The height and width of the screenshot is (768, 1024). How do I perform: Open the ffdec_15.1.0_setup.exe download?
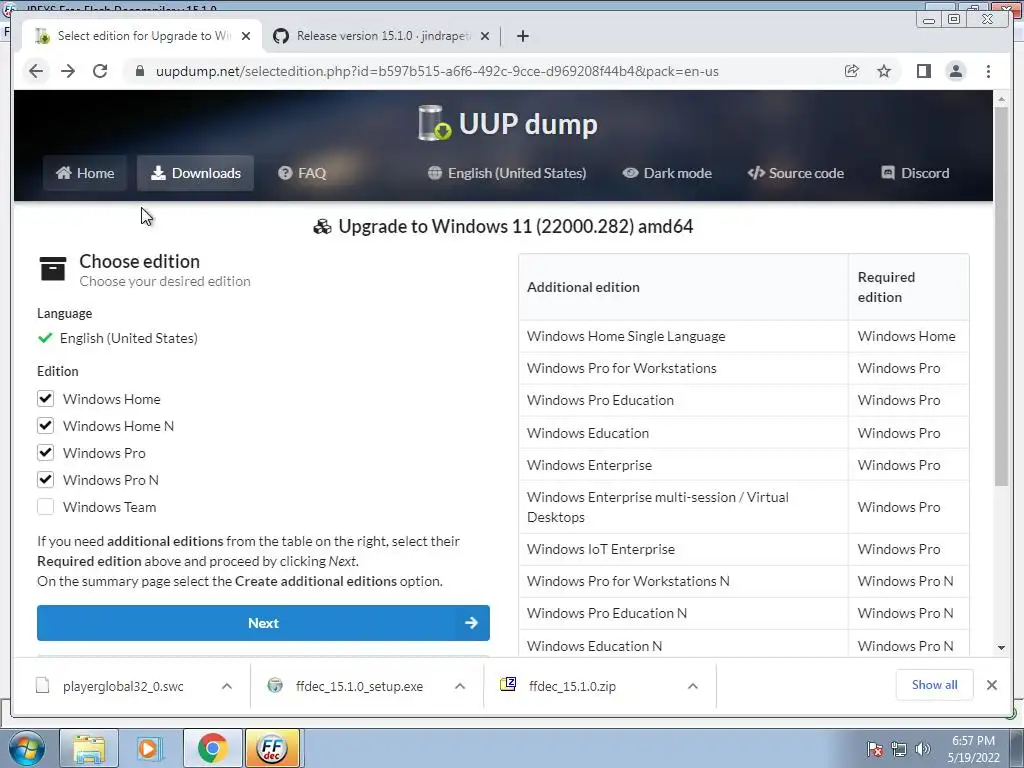pos(359,686)
